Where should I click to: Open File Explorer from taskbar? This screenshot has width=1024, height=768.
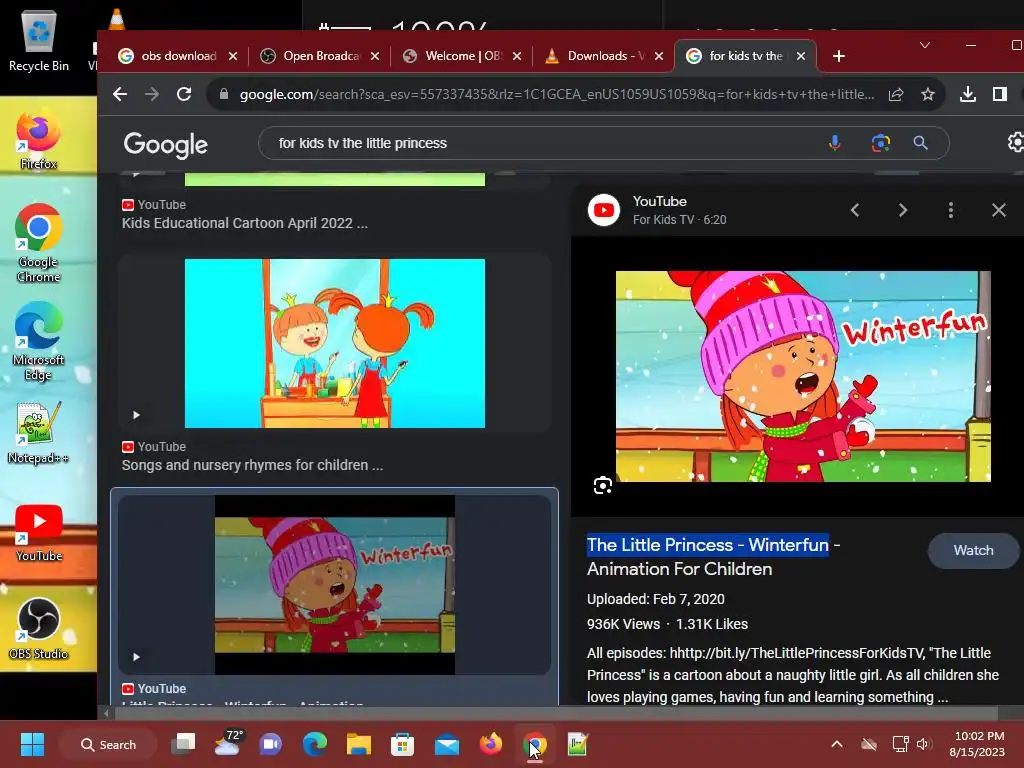coord(359,744)
